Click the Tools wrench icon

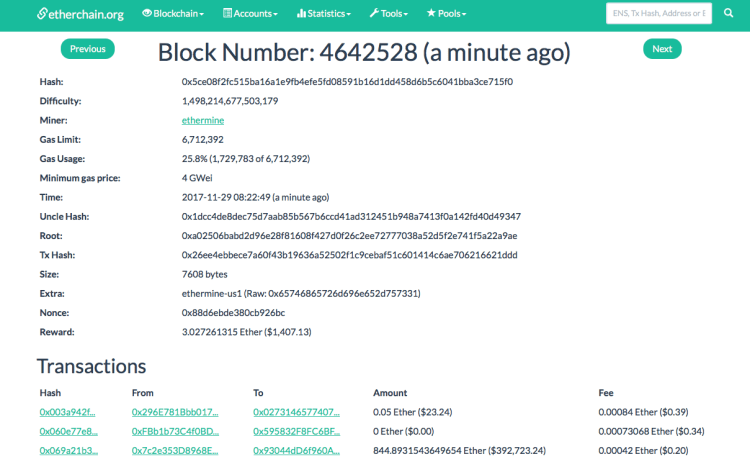(x=374, y=13)
